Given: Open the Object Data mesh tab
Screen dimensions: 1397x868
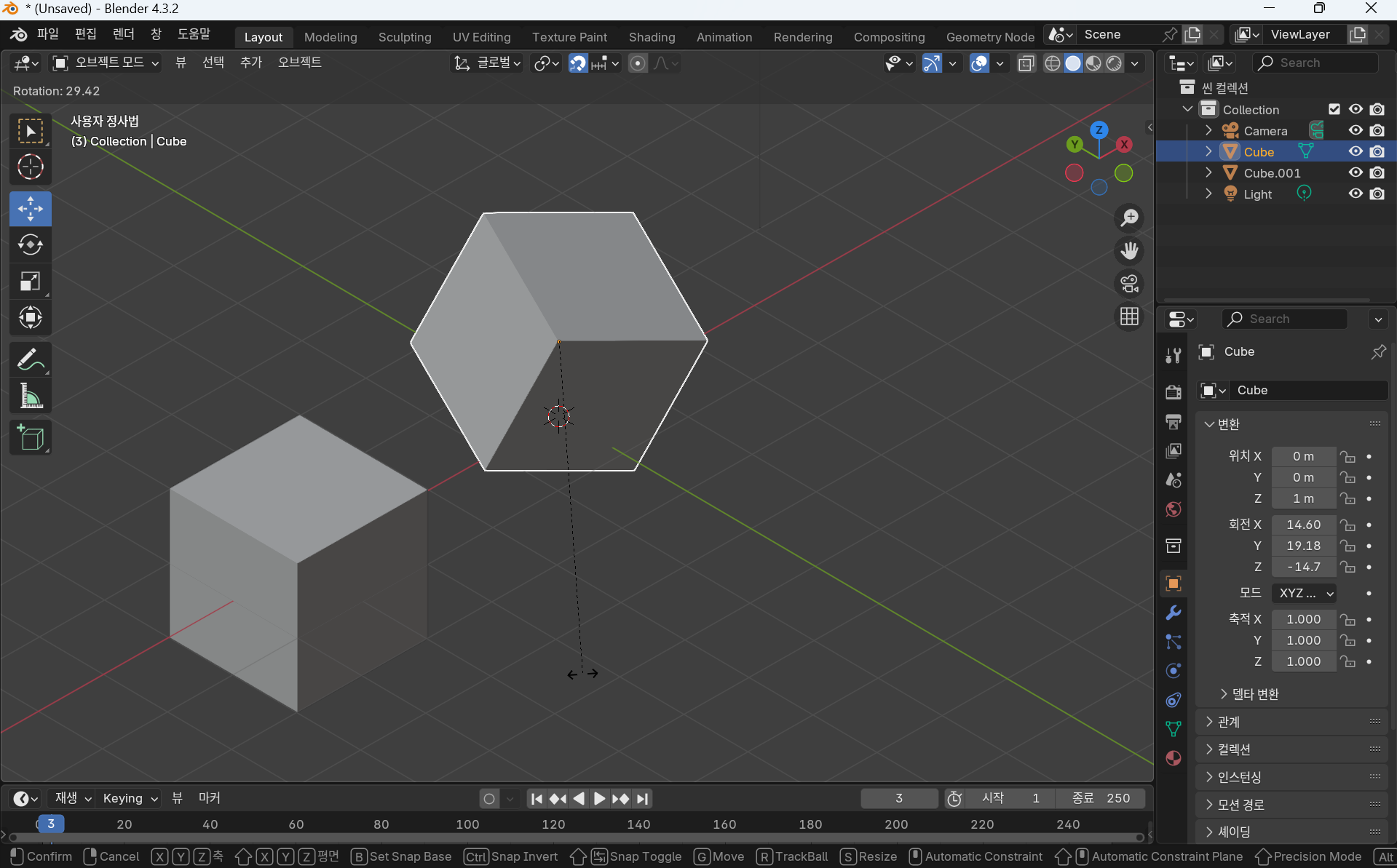Looking at the screenshot, I should click(x=1173, y=728).
